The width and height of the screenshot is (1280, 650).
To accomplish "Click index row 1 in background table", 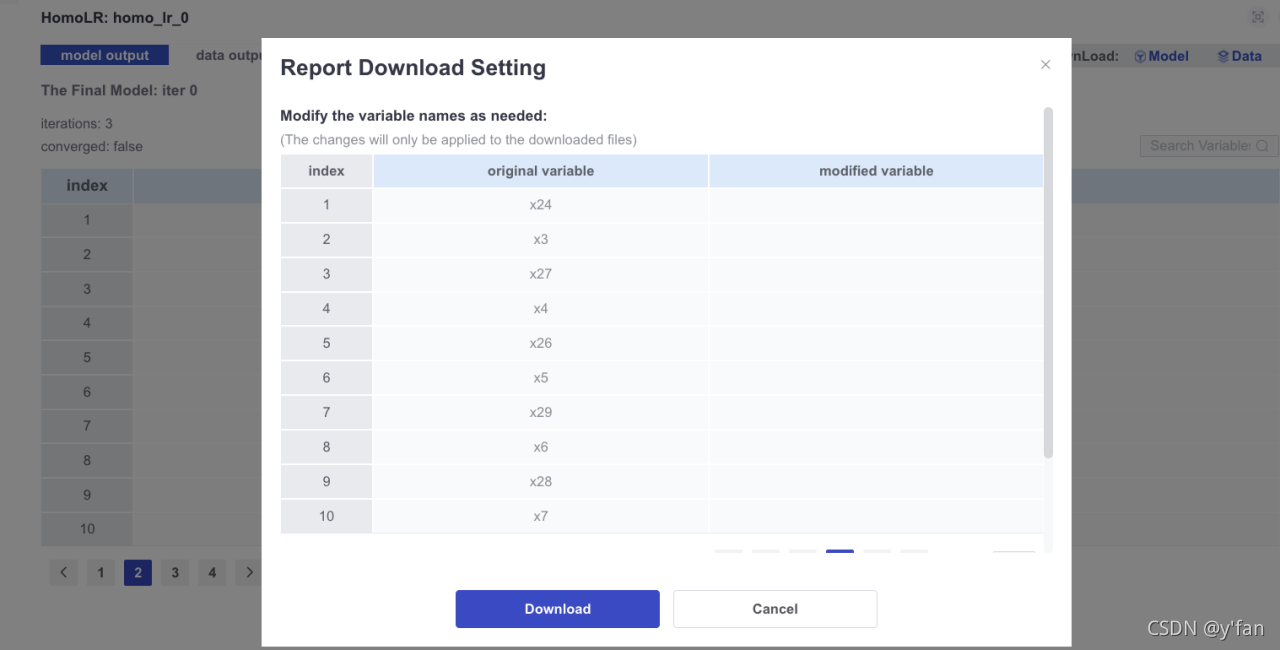I will 87,220.
